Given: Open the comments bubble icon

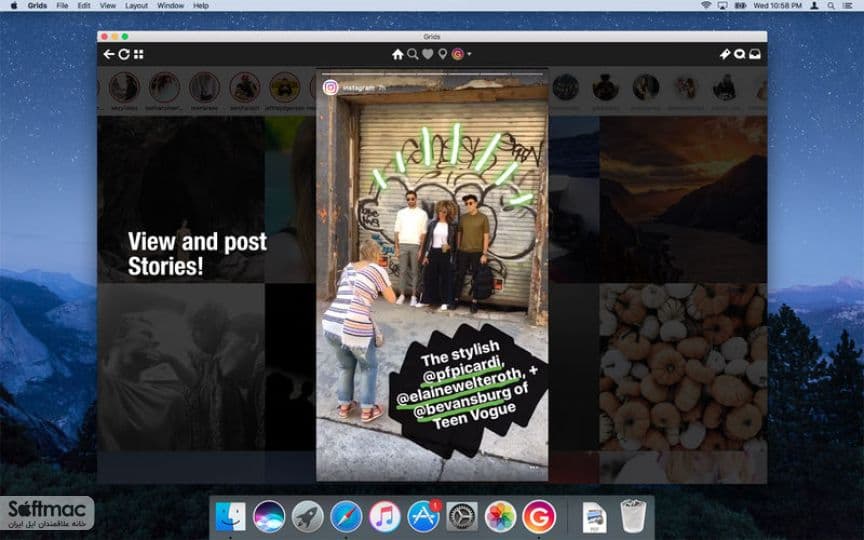Looking at the screenshot, I should (740, 54).
